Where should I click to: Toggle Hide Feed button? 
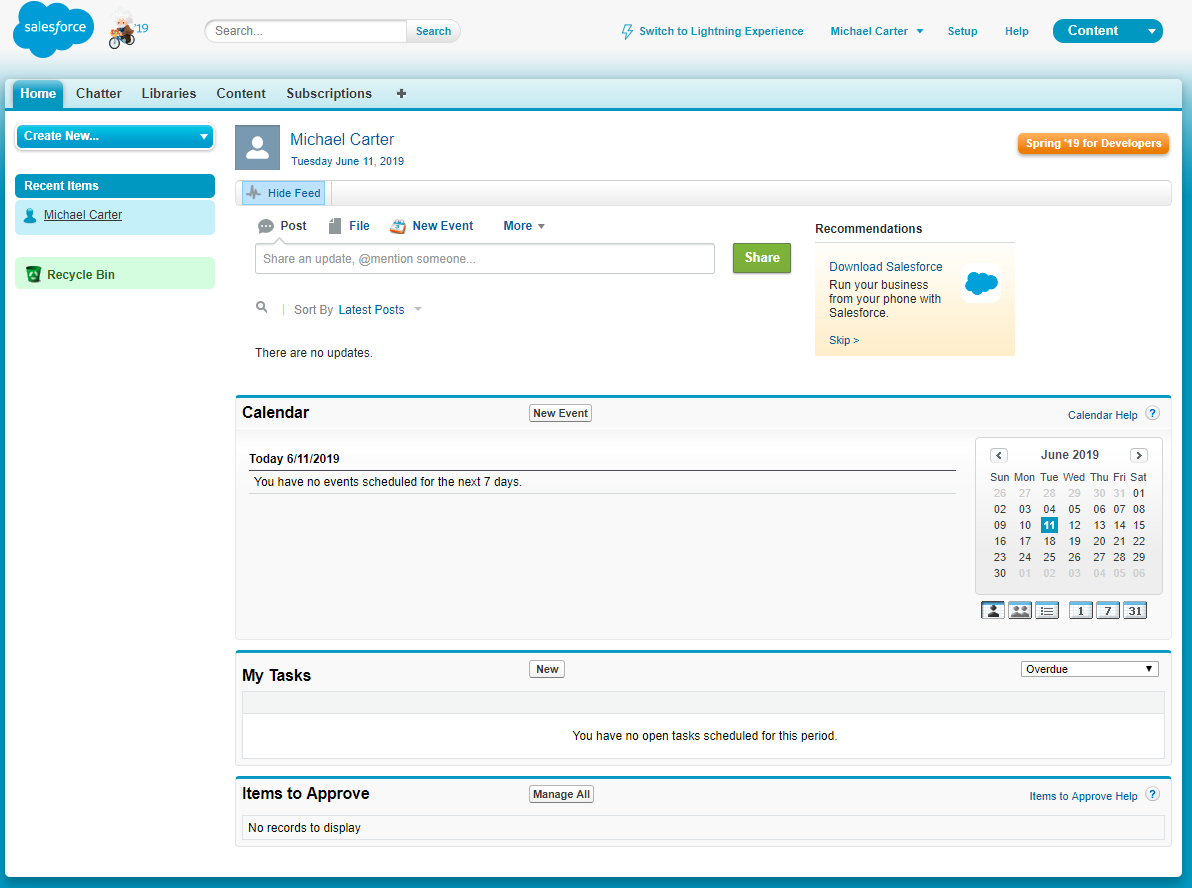284,193
